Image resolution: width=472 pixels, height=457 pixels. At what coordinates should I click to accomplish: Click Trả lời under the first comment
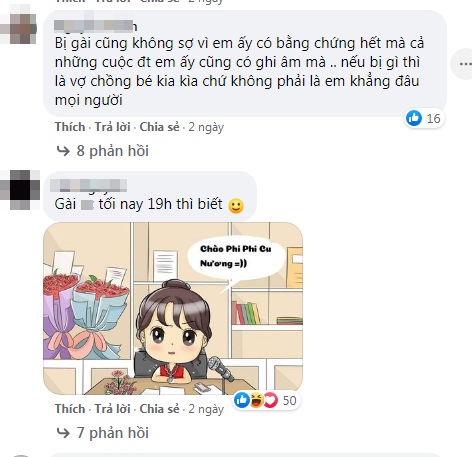point(112,127)
